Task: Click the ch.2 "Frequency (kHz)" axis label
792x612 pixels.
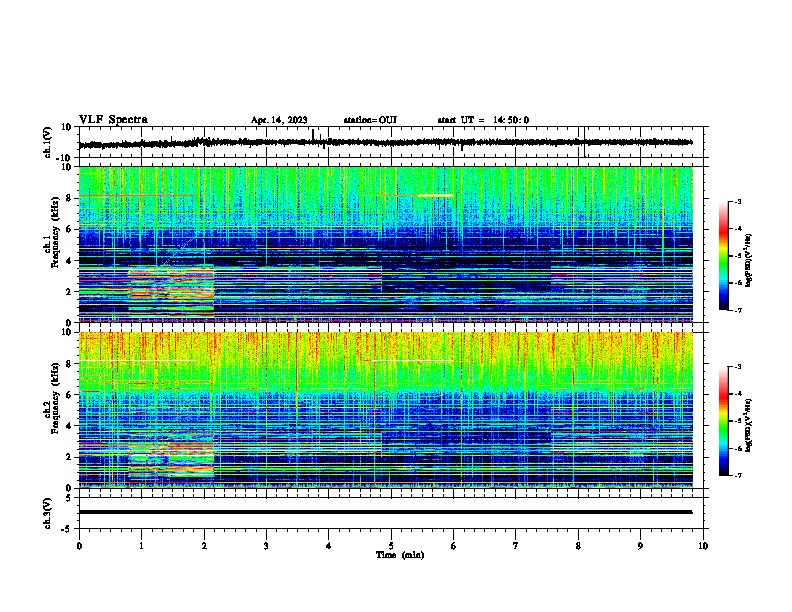Action: [56, 398]
